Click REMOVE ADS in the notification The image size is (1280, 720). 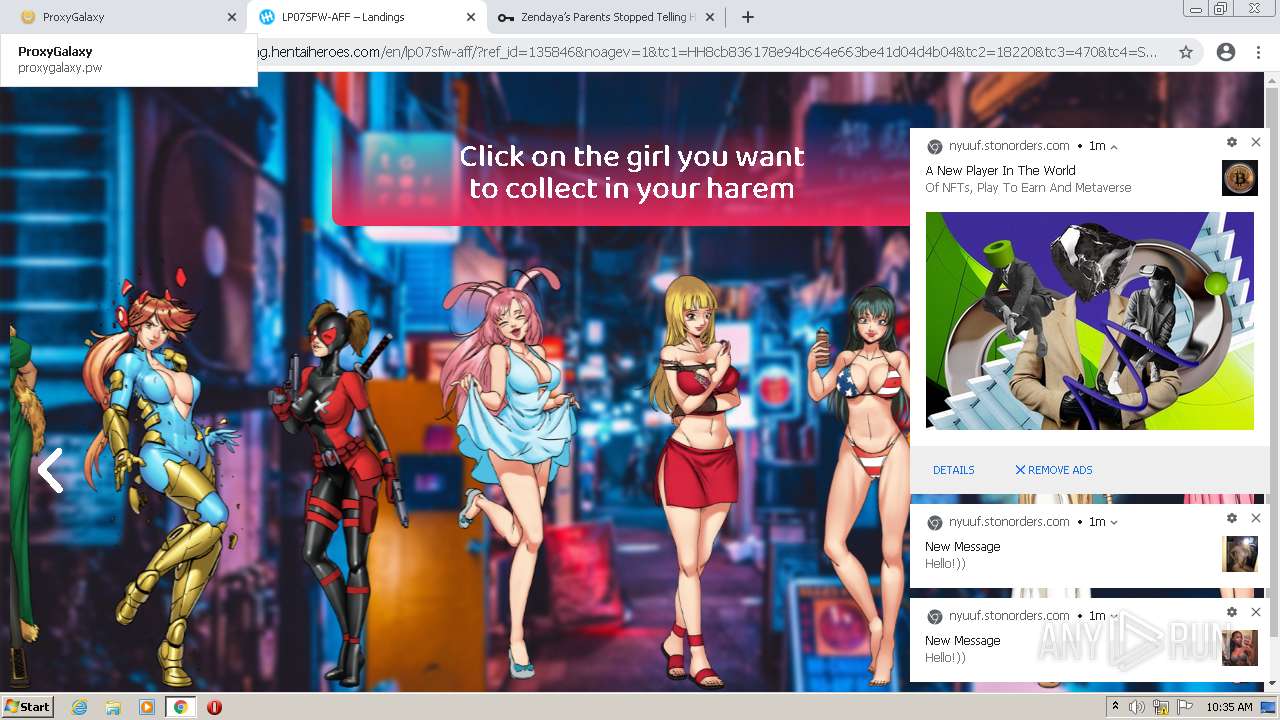[1054, 470]
